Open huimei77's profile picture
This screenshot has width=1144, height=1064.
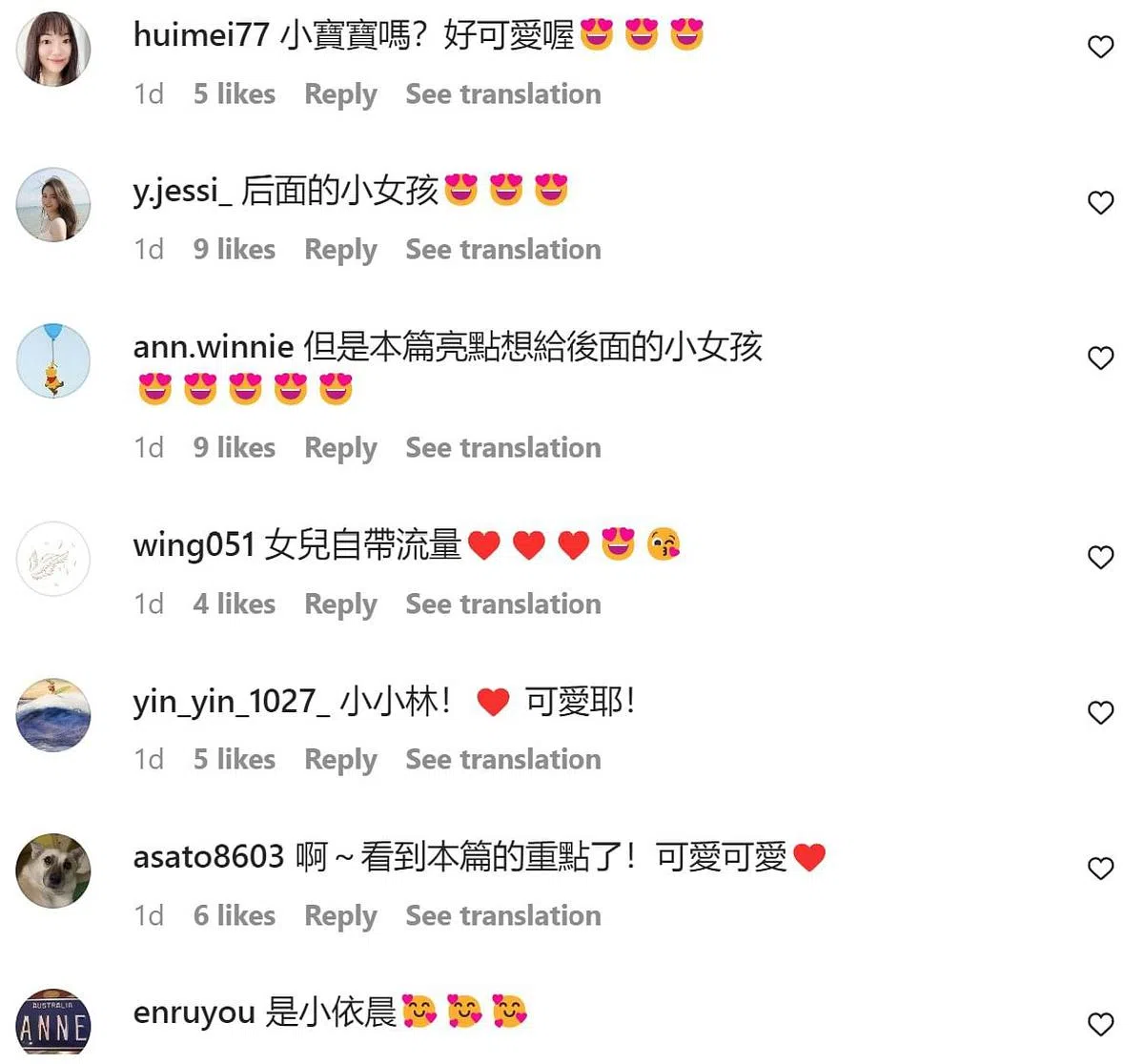coord(53,50)
